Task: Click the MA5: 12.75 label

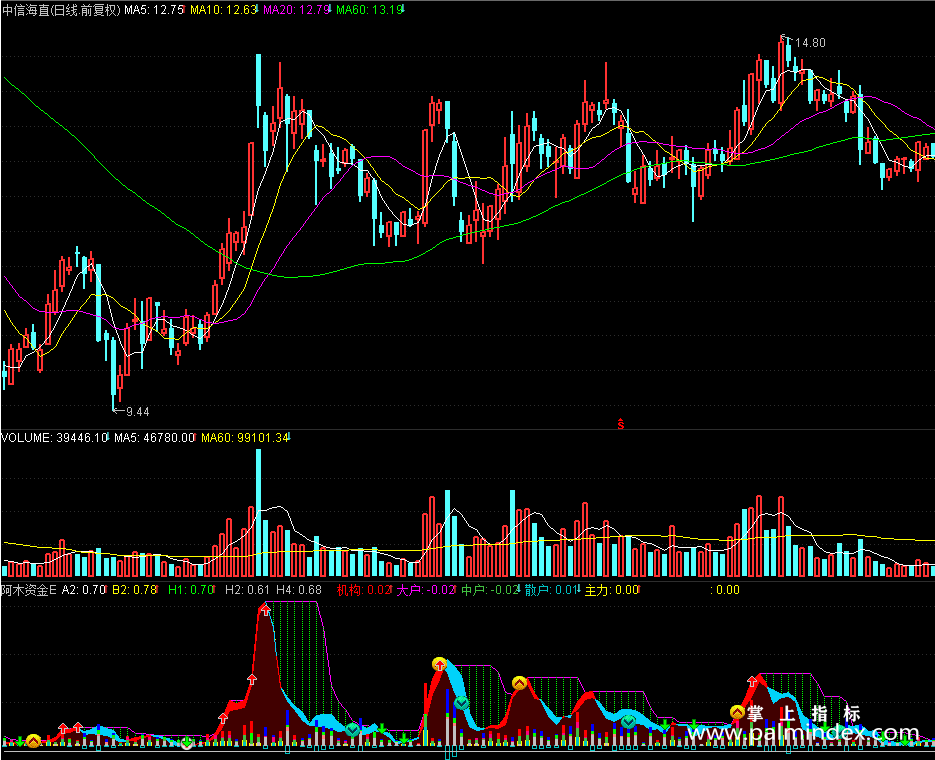Action: click(x=153, y=10)
